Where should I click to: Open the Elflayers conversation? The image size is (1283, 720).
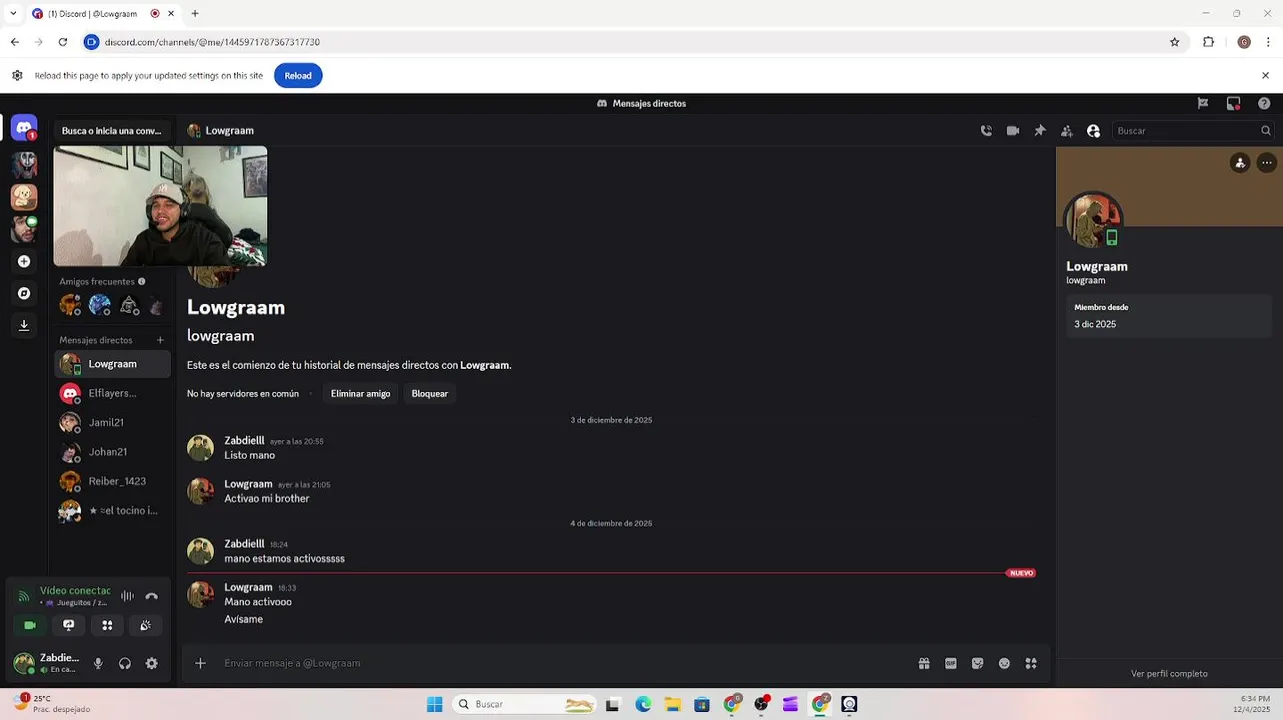(113, 393)
